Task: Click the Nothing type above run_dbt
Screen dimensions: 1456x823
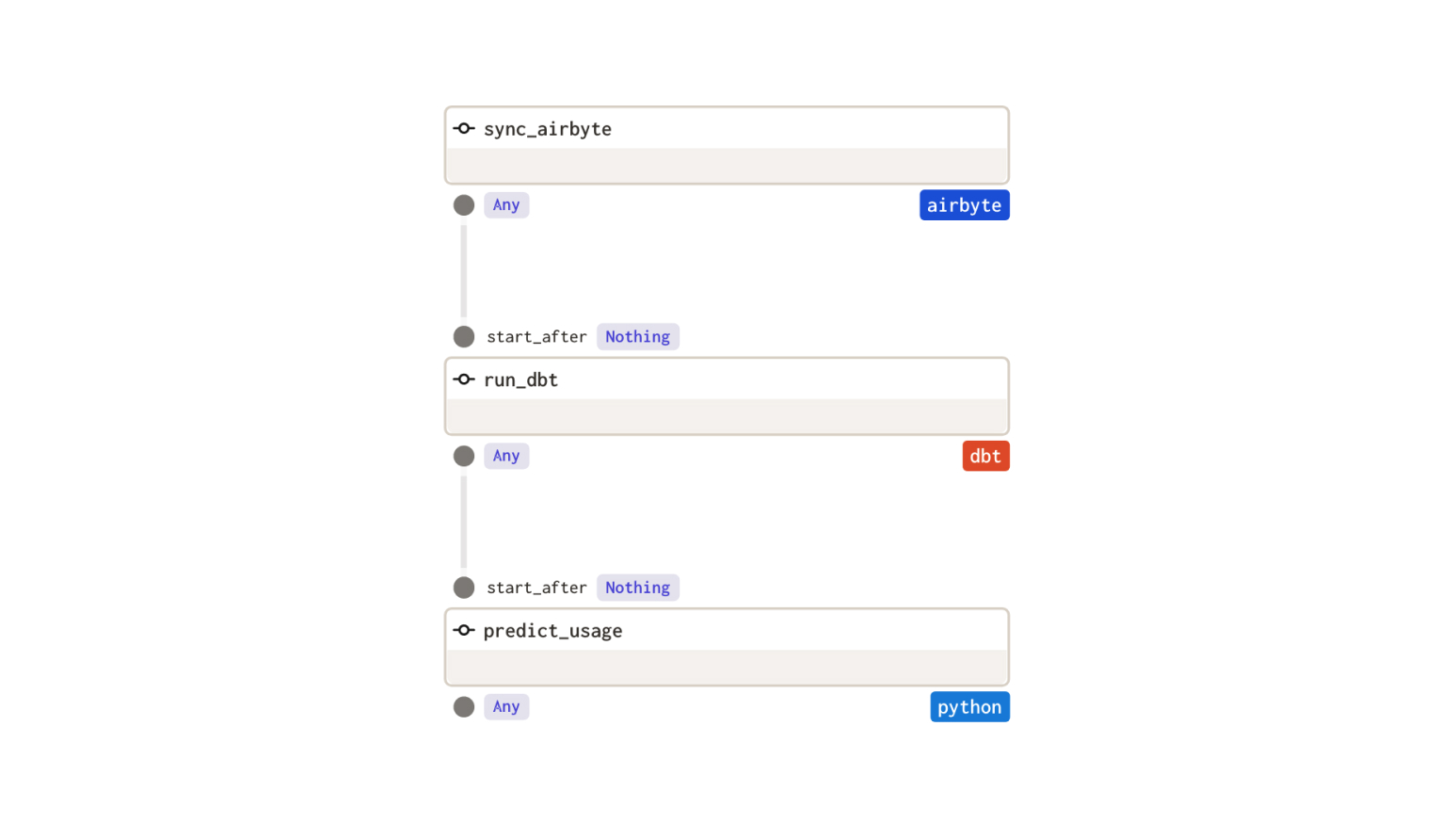Action: pyautogui.click(x=638, y=337)
